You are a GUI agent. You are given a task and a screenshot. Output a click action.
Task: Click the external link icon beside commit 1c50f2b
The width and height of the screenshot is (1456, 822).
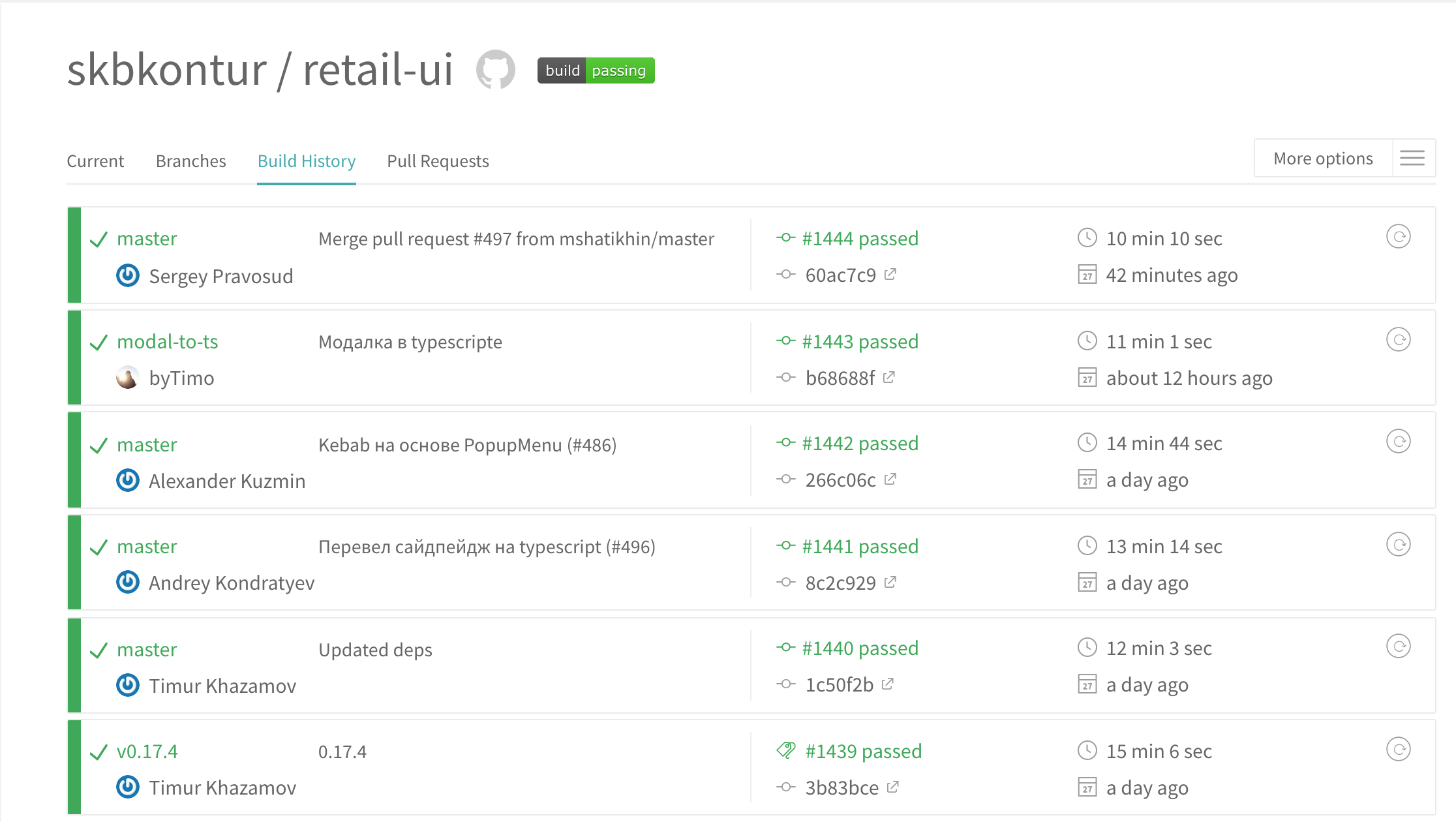888,684
